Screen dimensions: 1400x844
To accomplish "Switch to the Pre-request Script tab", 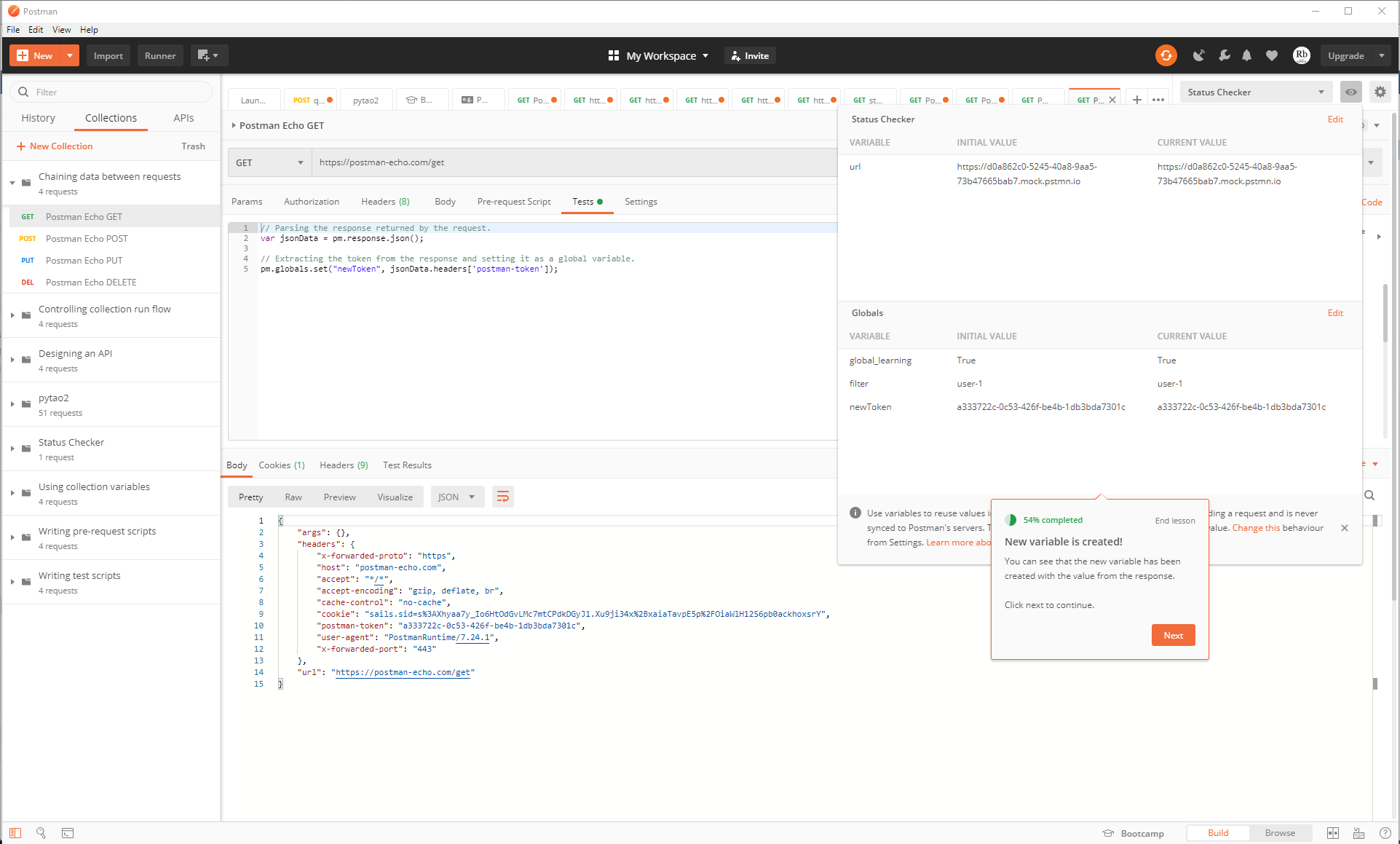I will 513,202.
